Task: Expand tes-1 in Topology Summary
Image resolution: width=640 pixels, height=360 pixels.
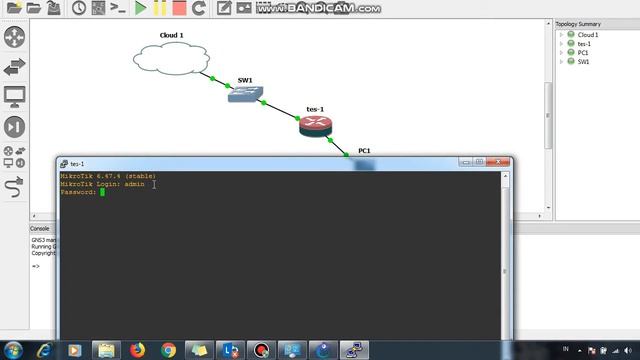Action: click(x=562, y=44)
